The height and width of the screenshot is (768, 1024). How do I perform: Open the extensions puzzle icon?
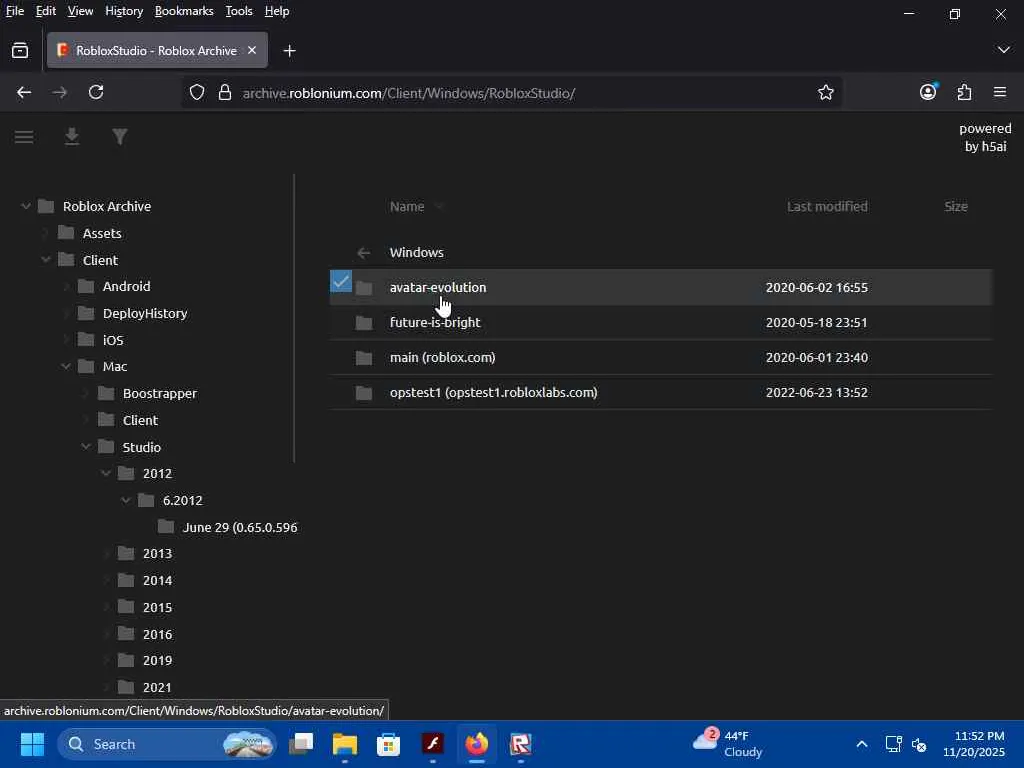[964, 93]
